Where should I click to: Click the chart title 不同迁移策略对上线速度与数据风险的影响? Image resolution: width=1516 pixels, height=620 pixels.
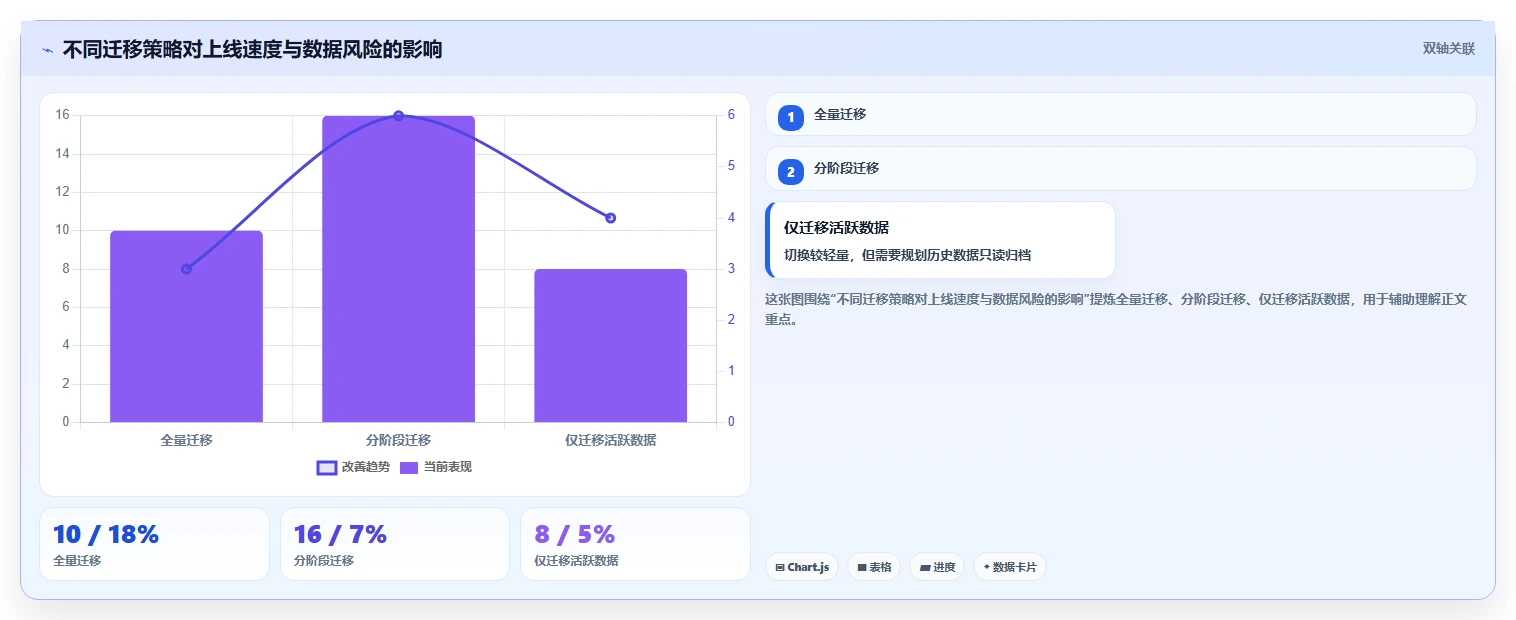[252, 50]
